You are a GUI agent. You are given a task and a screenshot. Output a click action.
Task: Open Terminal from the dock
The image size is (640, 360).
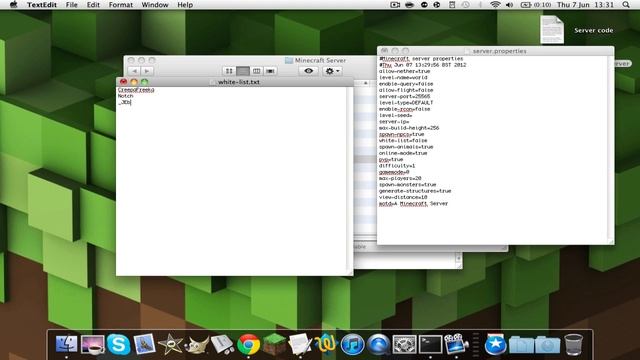point(430,344)
